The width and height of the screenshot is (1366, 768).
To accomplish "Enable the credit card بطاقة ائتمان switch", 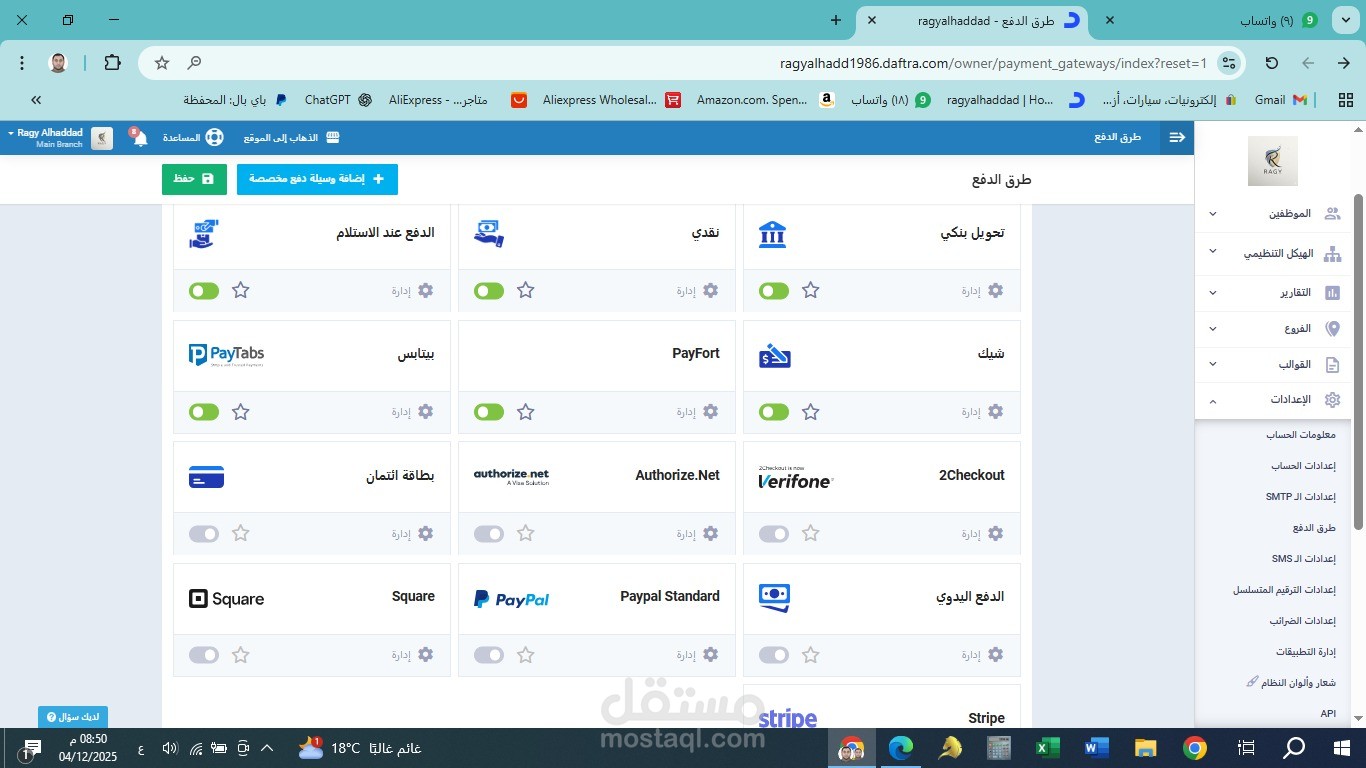I will click(x=204, y=534).
